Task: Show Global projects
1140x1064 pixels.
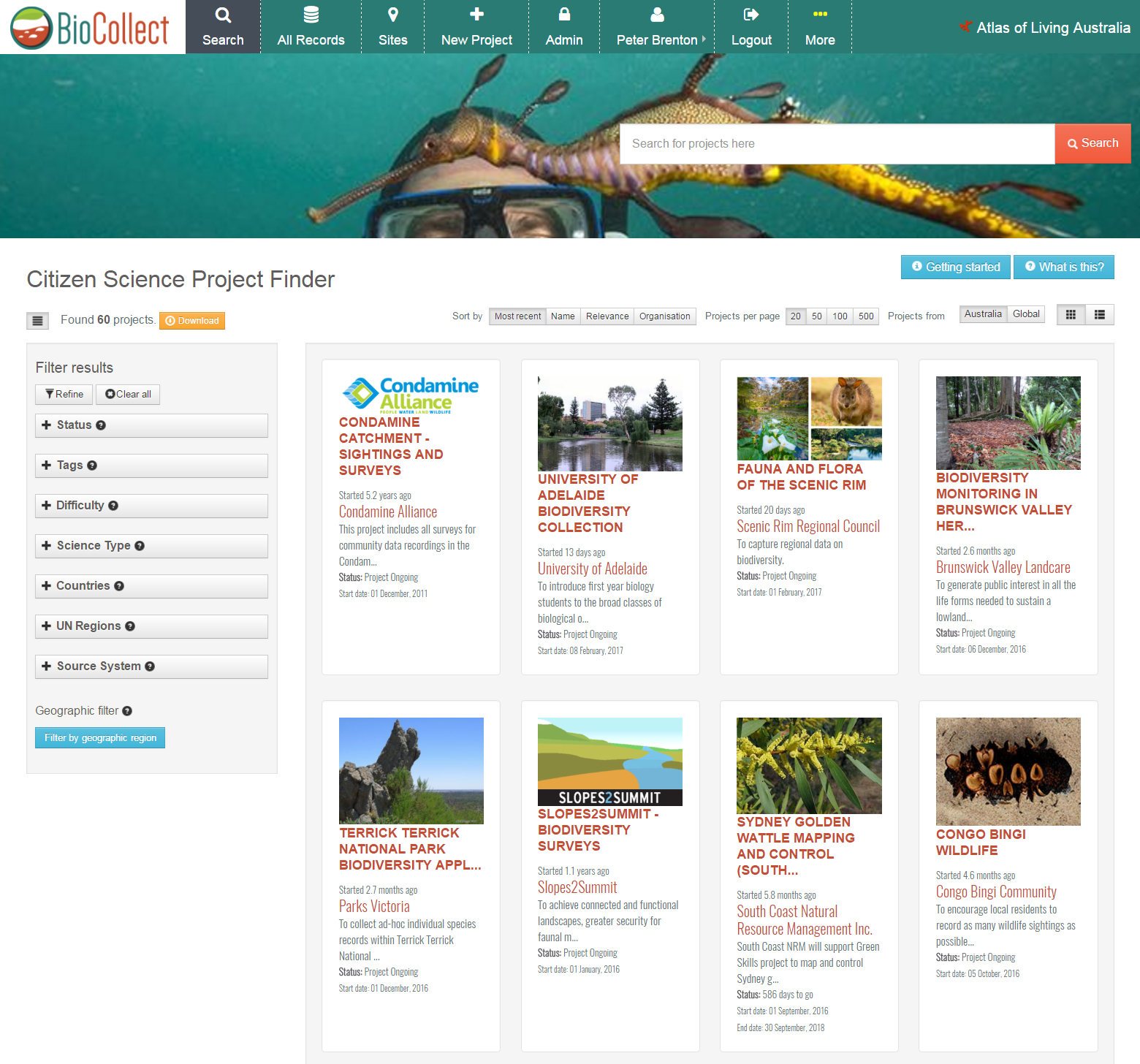Action: pyautogui.click(x=1026, y=314)
